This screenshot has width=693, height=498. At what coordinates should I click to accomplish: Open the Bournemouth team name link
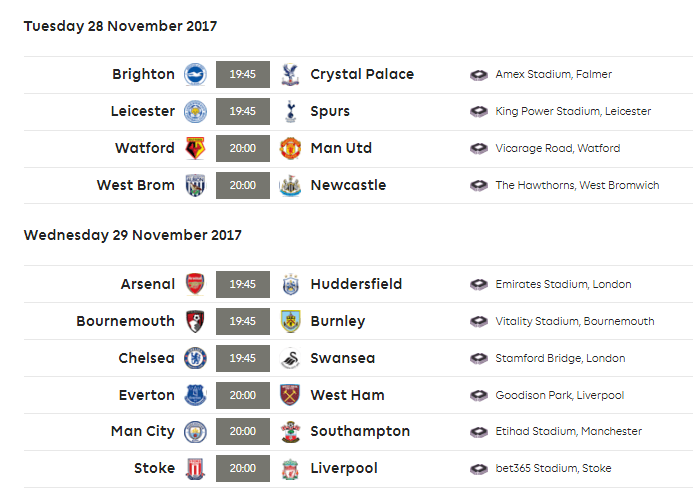coord(126,321)
